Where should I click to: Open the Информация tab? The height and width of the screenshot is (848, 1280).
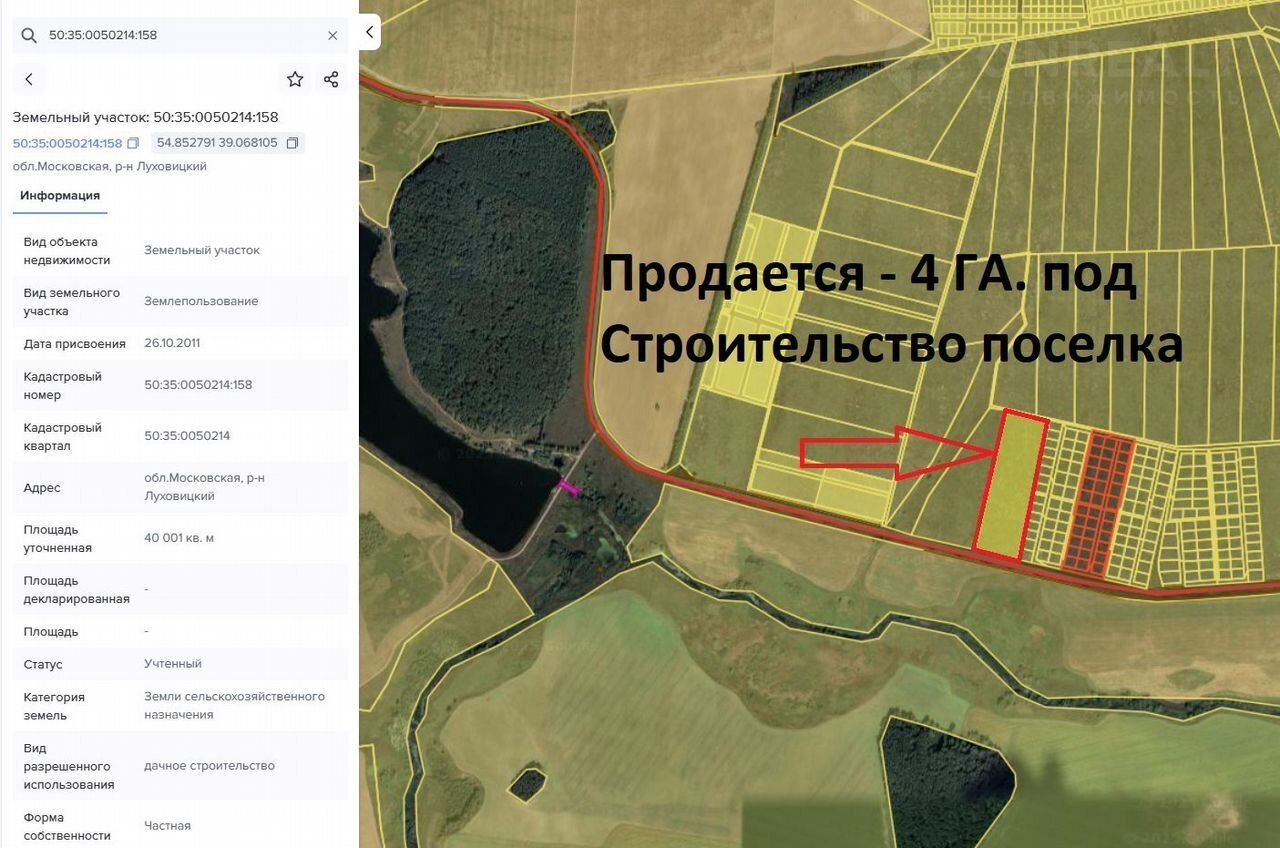tap(60, 195)
